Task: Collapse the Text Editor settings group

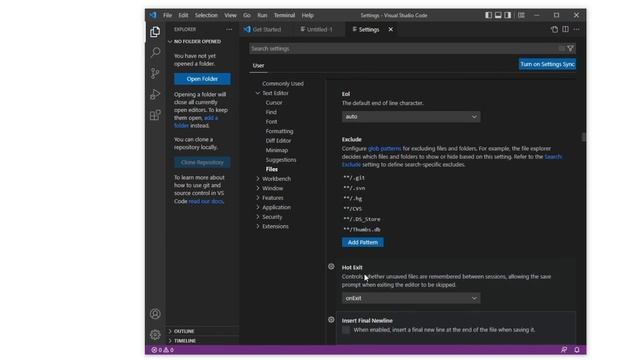Action: [x=258, y=93]
